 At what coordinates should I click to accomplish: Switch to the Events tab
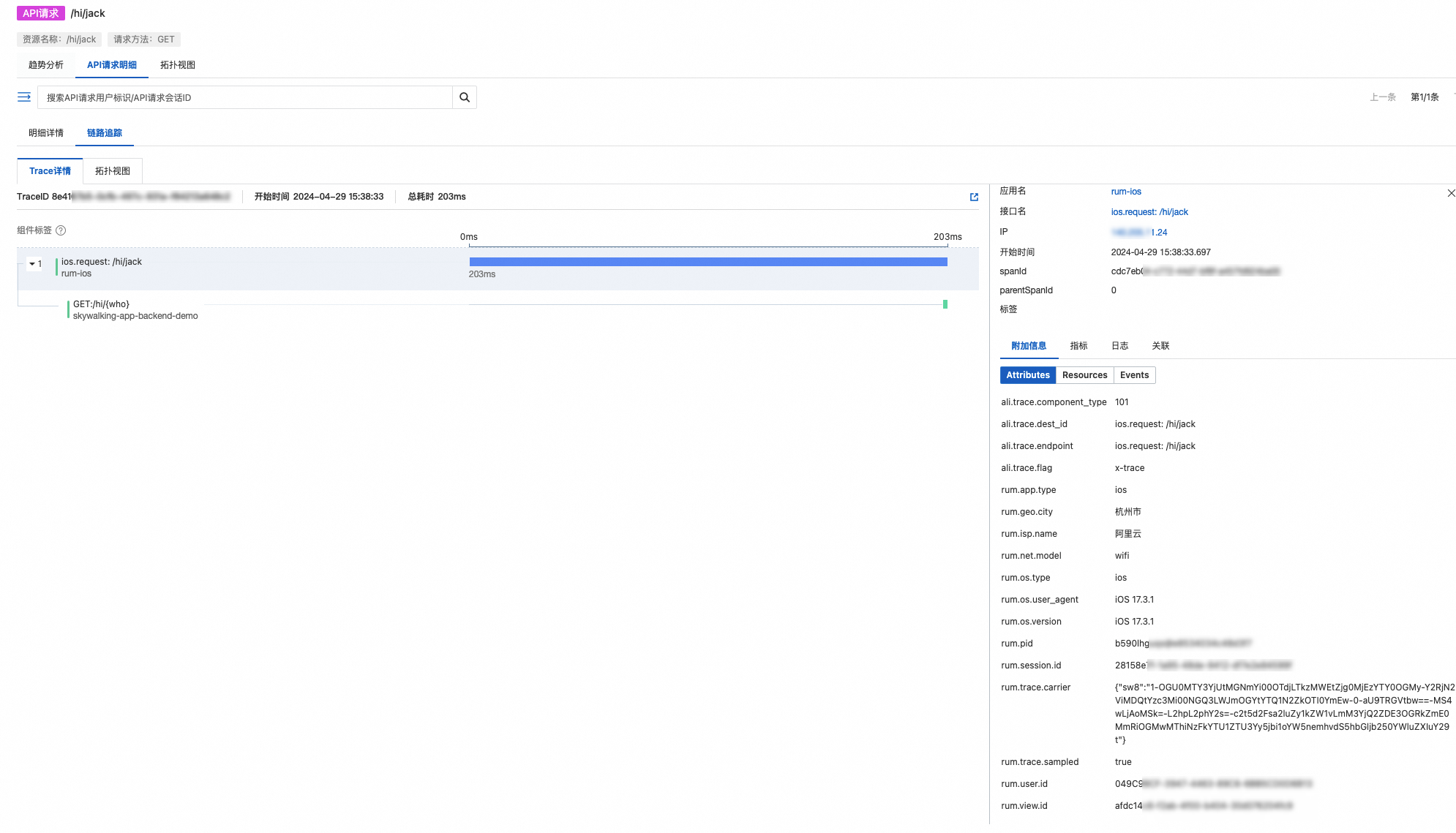(x=1133, y=374)
